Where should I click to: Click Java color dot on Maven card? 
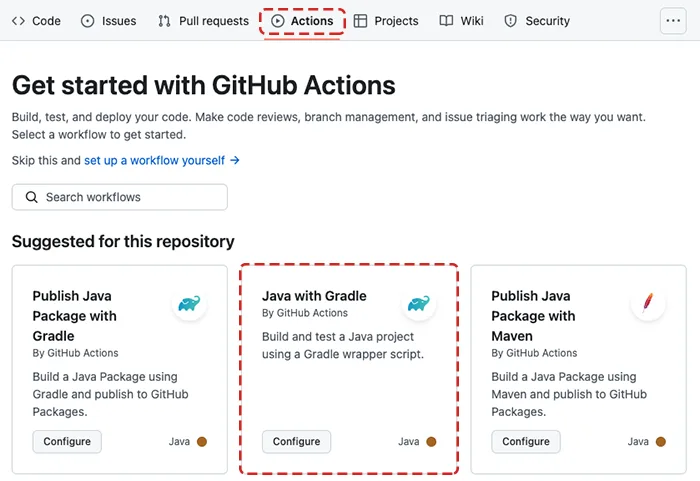click(661, 442)
